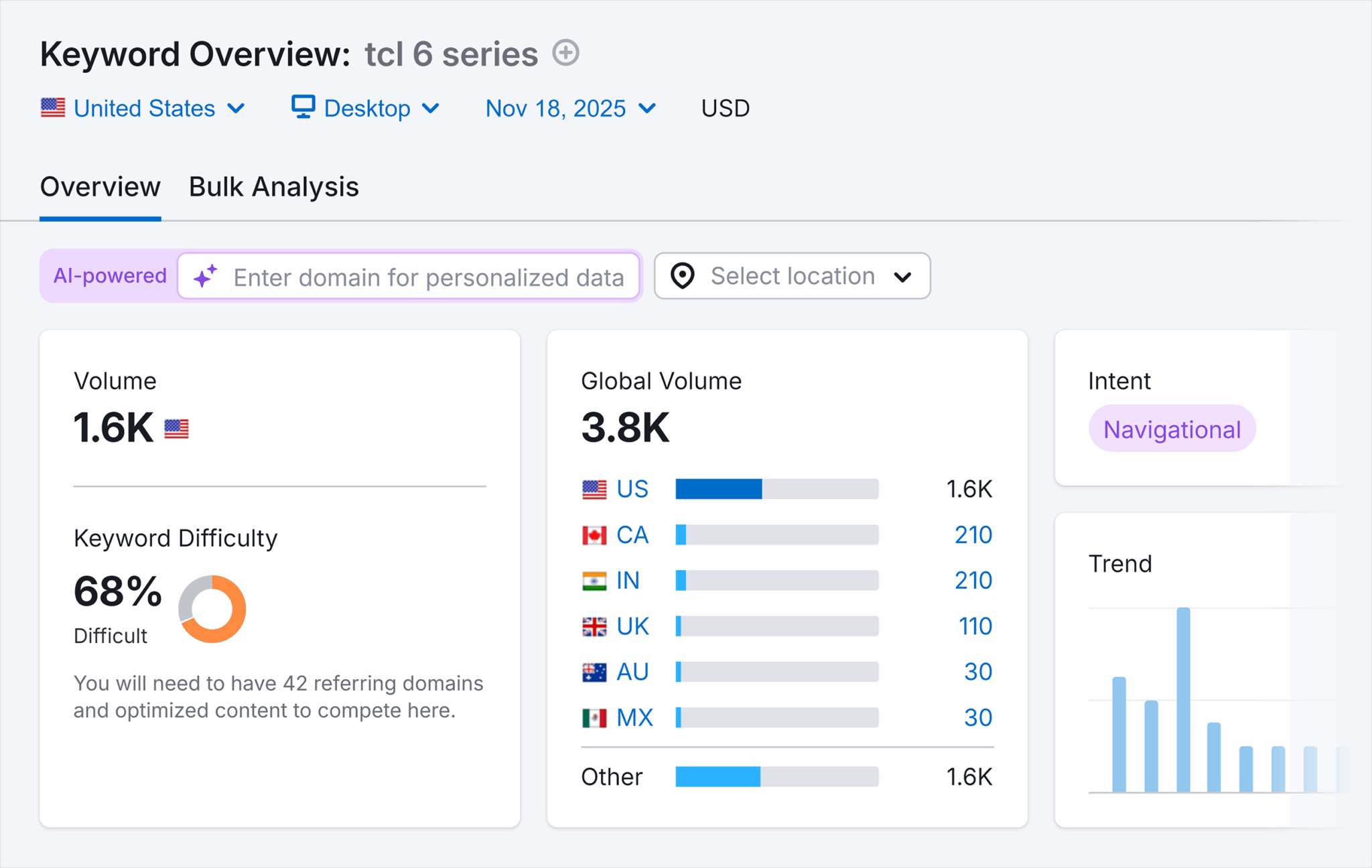This screenshot has width=1372, height=868.
Task: Click the 1.6K Volume value
Action: point(113,427)
